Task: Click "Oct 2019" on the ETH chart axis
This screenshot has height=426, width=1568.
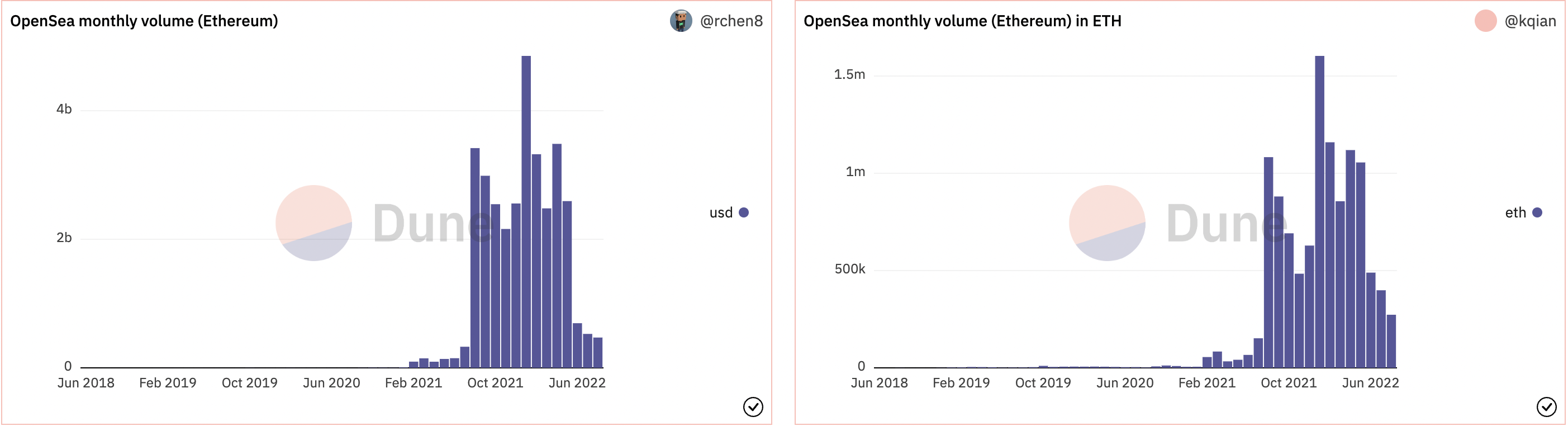Action: click(1043, 383)
